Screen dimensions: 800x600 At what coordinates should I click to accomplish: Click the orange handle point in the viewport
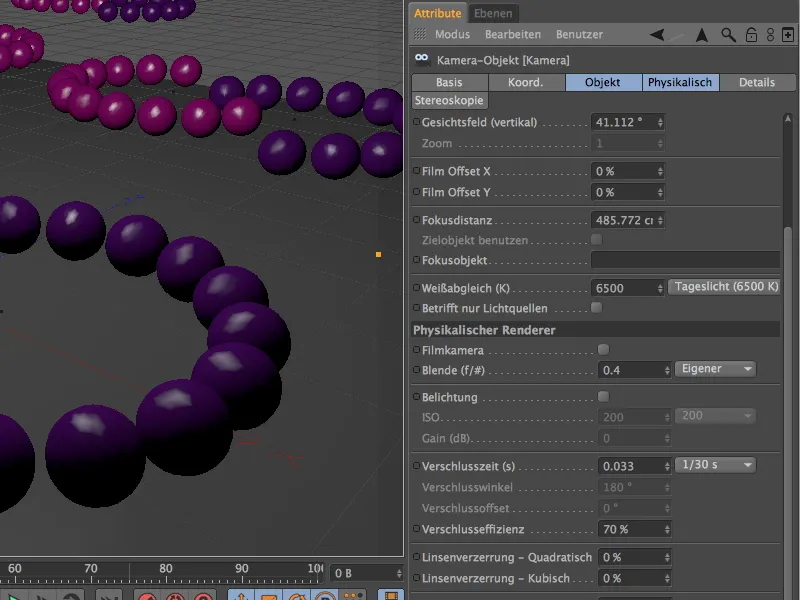point(379,254)
